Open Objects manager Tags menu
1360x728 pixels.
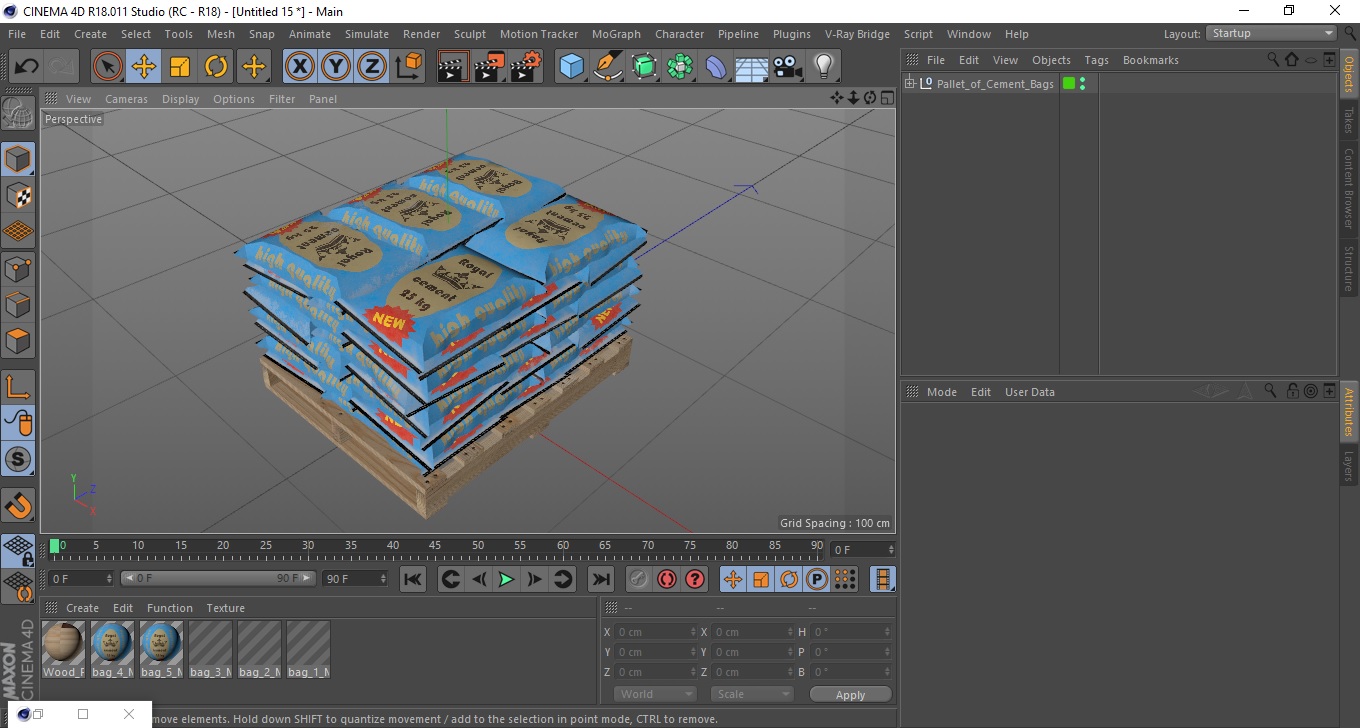[x=1096, y=60]
